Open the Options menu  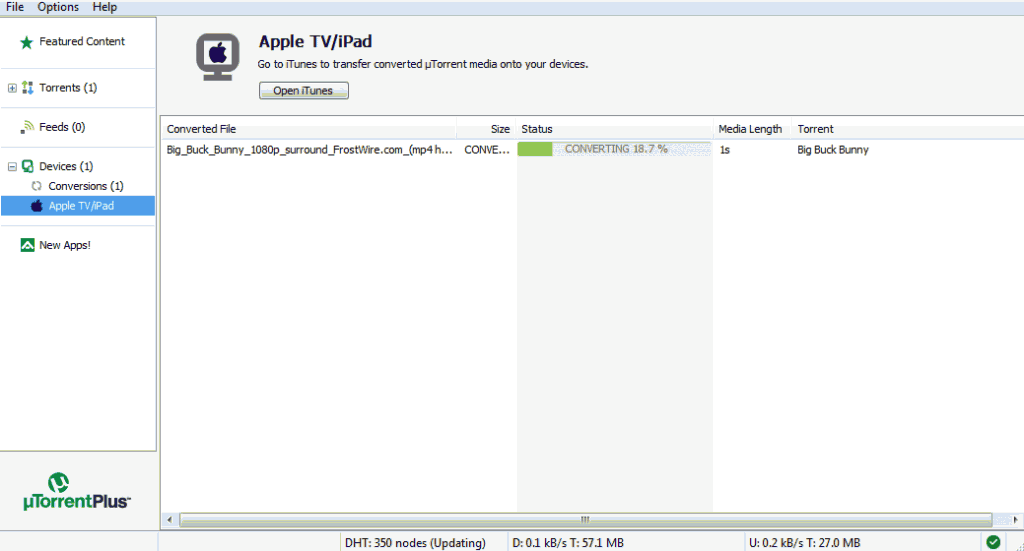click(x=58, y=7)
